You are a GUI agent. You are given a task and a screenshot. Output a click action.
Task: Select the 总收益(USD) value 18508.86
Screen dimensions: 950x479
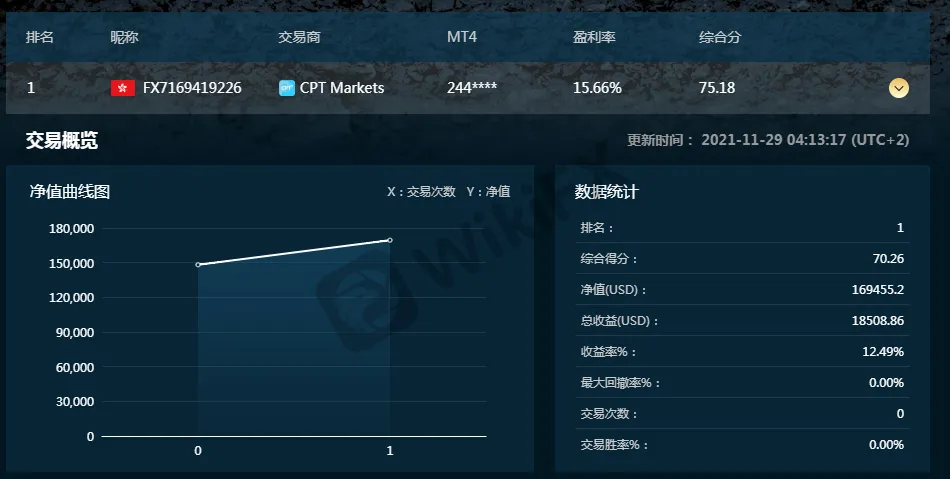point(878,320)
